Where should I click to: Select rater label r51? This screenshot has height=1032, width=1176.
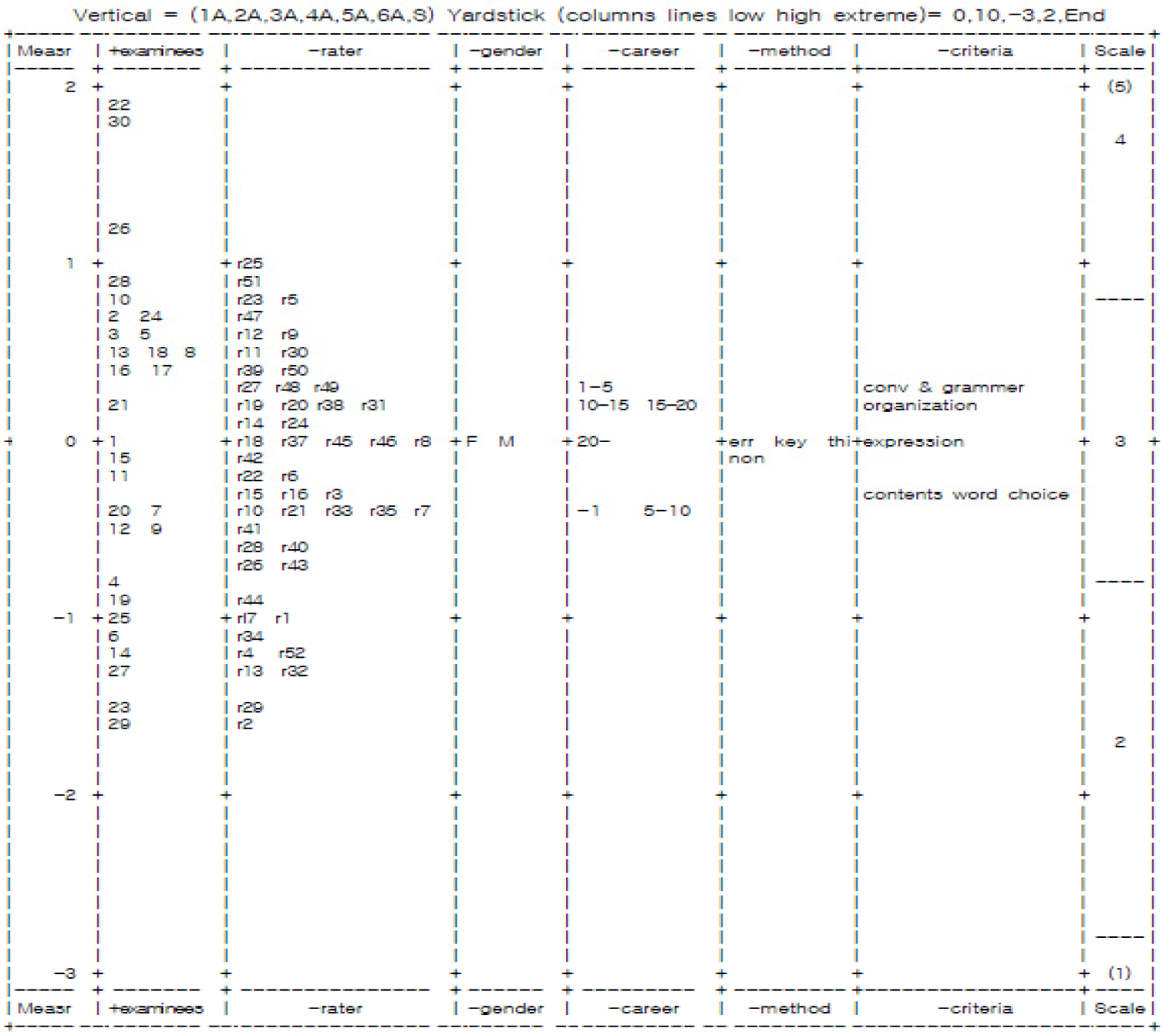click(249, 282)
